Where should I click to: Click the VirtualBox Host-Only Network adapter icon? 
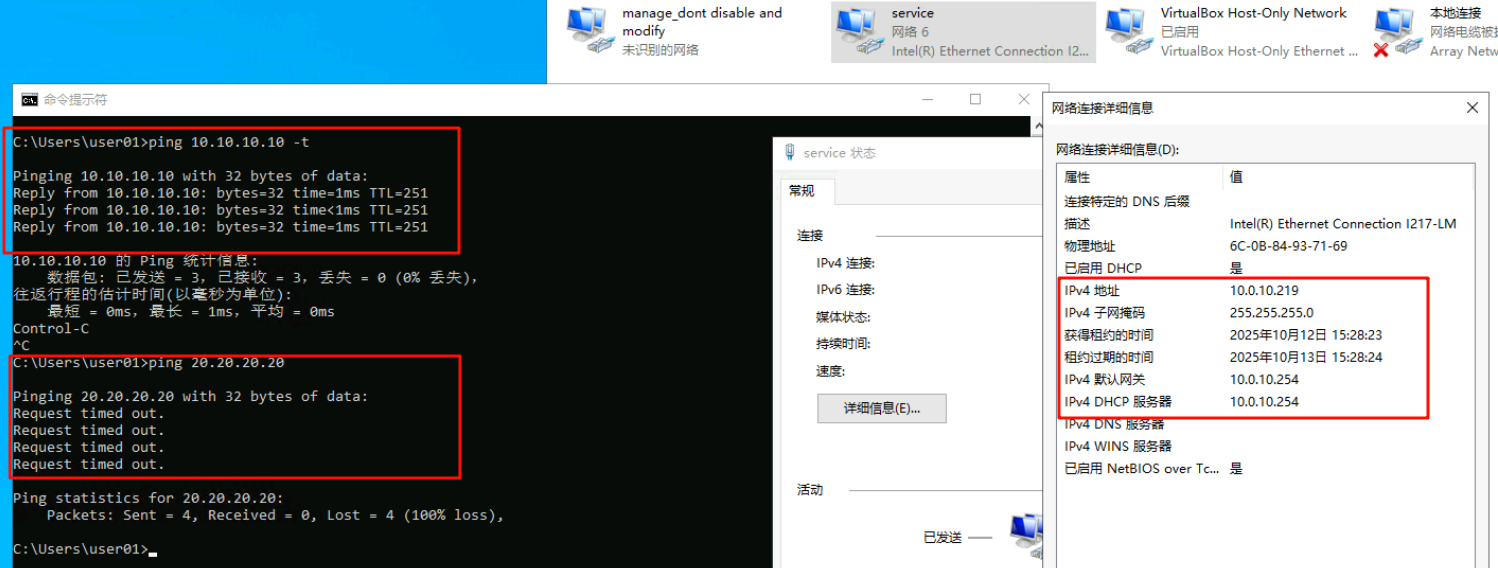click(x=1128, y=30)
